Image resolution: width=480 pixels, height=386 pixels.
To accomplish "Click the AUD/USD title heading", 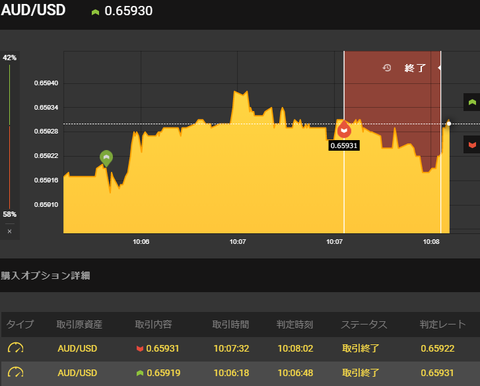I will (x=33, y=10).
